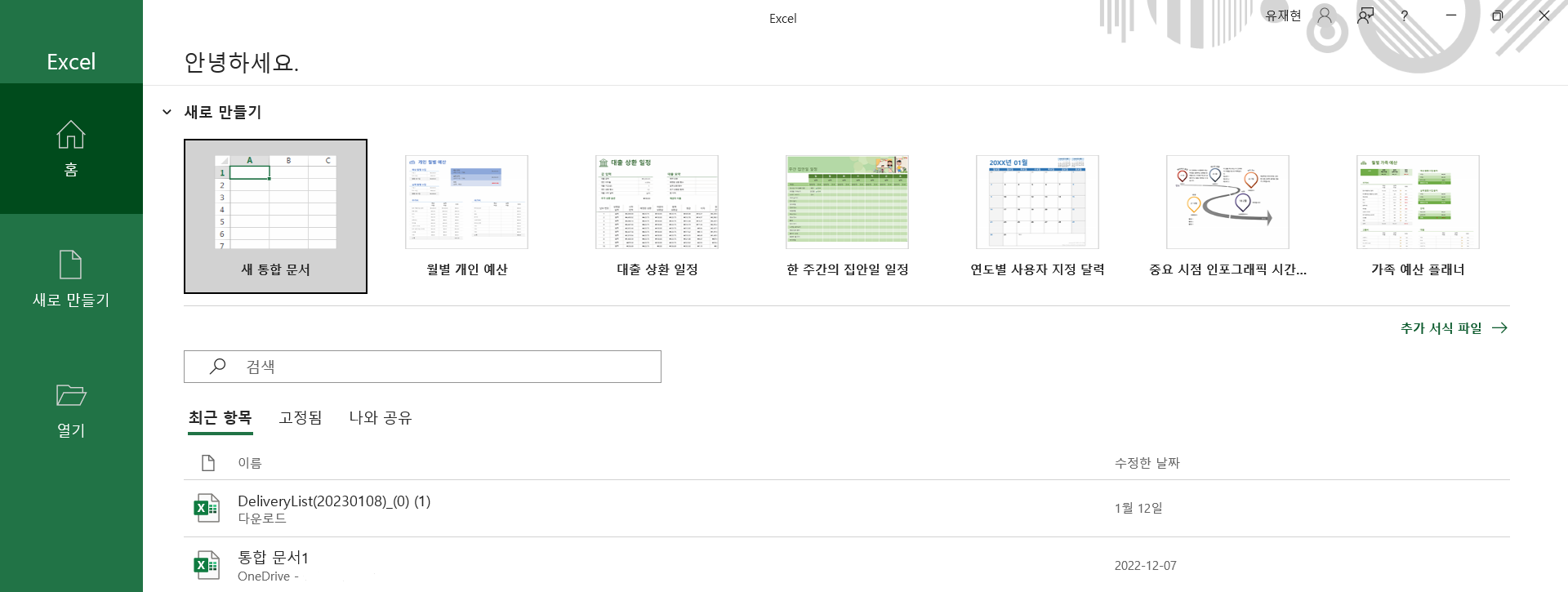Click the search magnifier icon
The width and height of the screenshot is (1568, 592).
216,366
